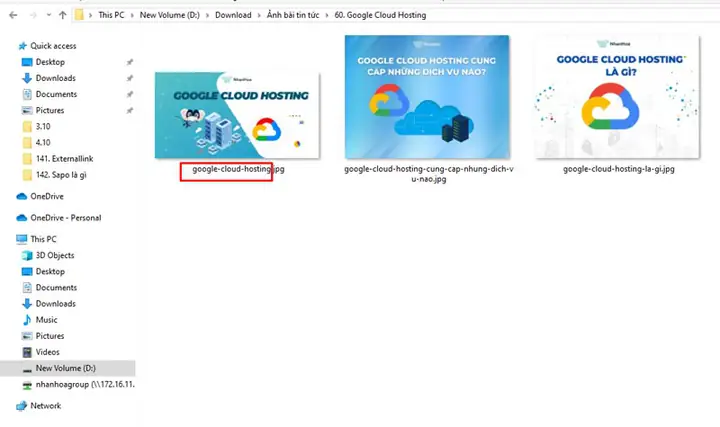Open nhanhoagroup network drive
This screenshot has width=720, height=427.
pos(79,384)
